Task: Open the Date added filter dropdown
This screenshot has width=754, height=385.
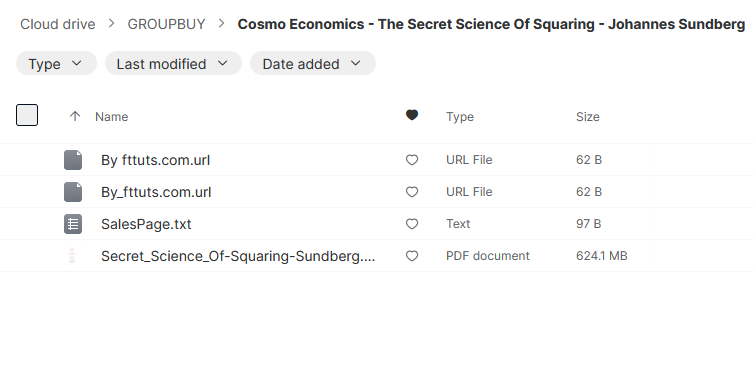Action: click(313, 63)
